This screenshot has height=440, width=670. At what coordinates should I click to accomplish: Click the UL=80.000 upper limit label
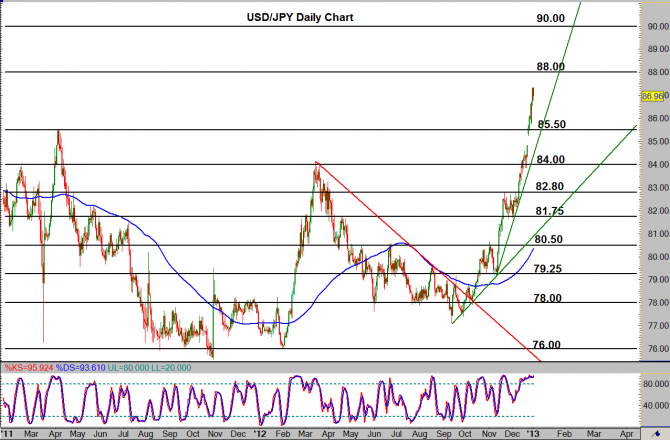tap(128, 367)
